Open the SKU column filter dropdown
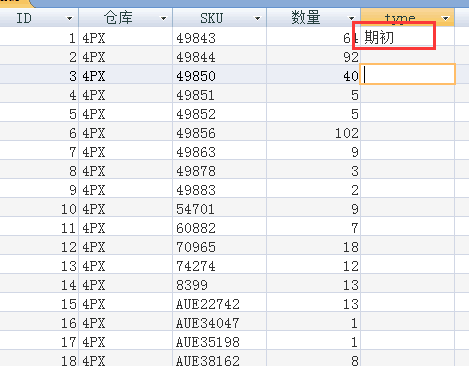Screen dimensions: 469x366 pos(257,18)
